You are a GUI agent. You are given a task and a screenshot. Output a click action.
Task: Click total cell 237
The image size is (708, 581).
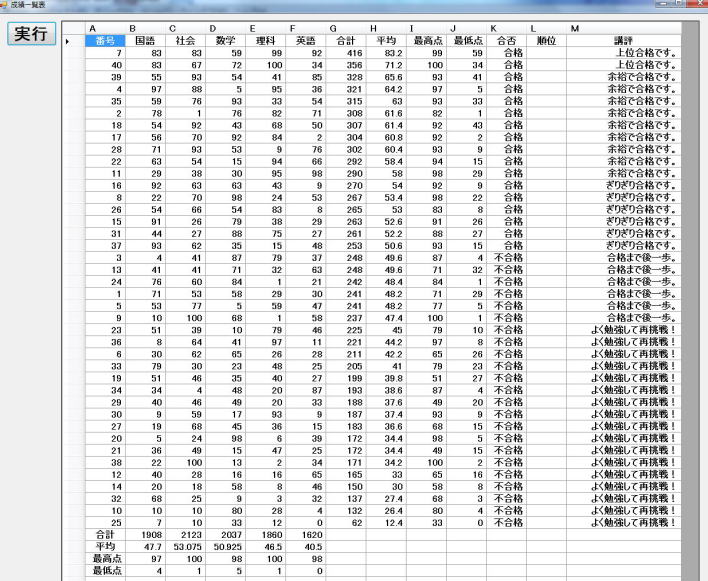click(x=346, y=318)
